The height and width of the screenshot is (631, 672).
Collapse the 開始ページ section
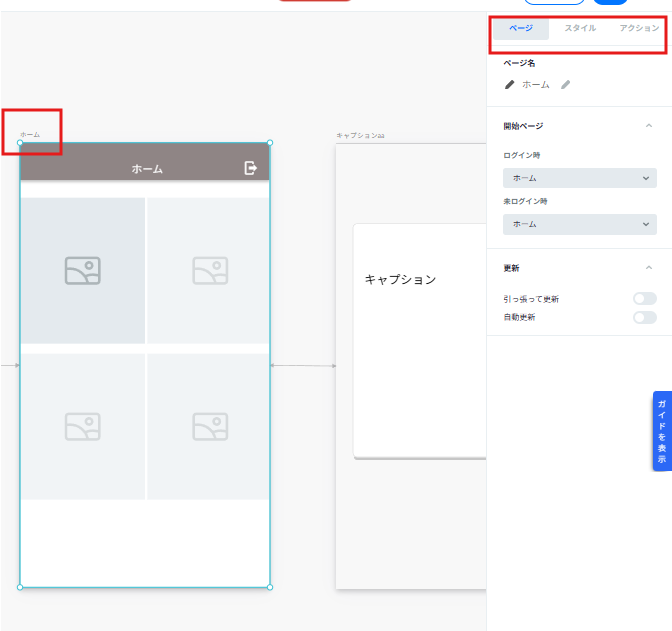649,126
